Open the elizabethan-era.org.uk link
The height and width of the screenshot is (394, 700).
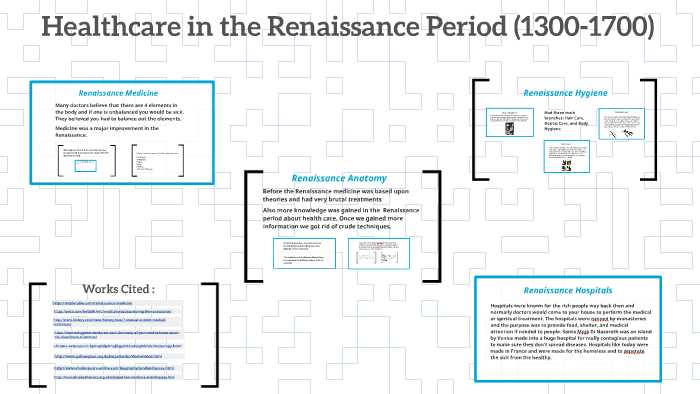tap(114, 377)
